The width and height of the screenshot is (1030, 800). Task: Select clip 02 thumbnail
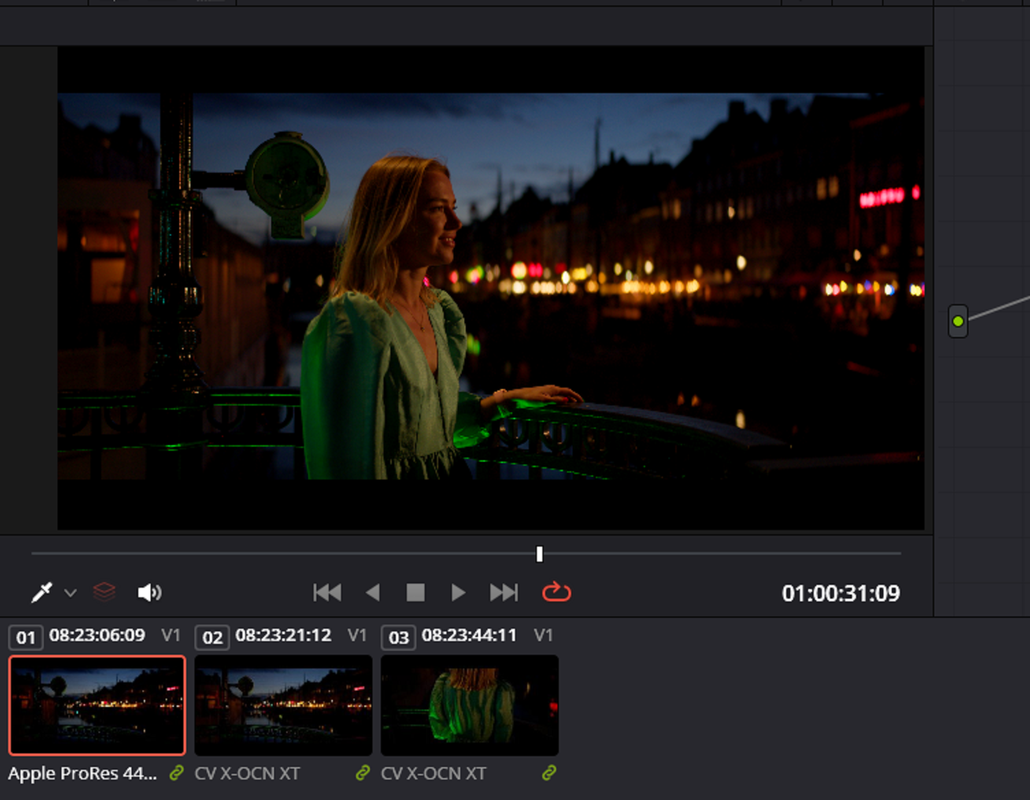click(283, 705)
